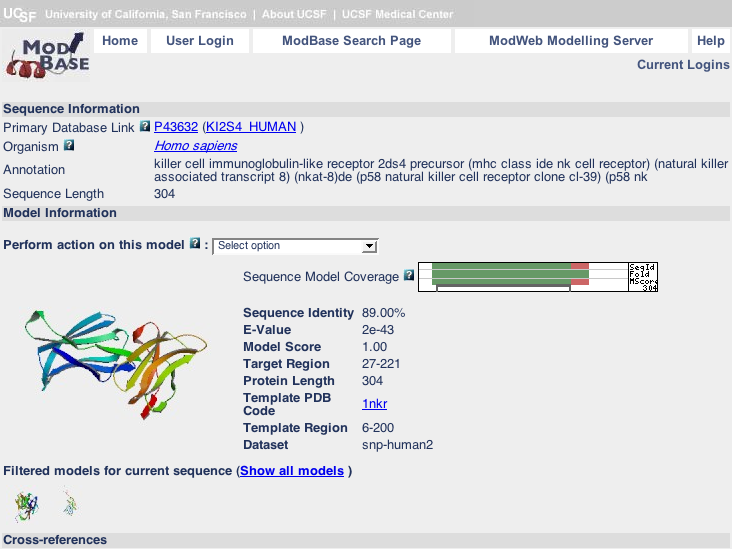
Task: Open ModBase Search Page
Action: [x=351, y=41]
